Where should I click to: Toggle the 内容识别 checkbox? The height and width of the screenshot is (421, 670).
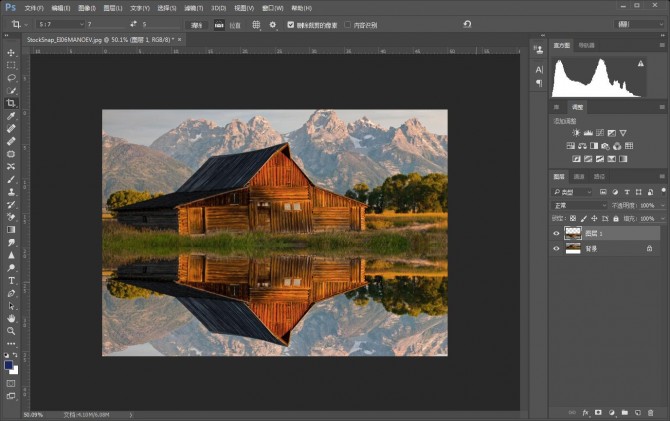347,24
